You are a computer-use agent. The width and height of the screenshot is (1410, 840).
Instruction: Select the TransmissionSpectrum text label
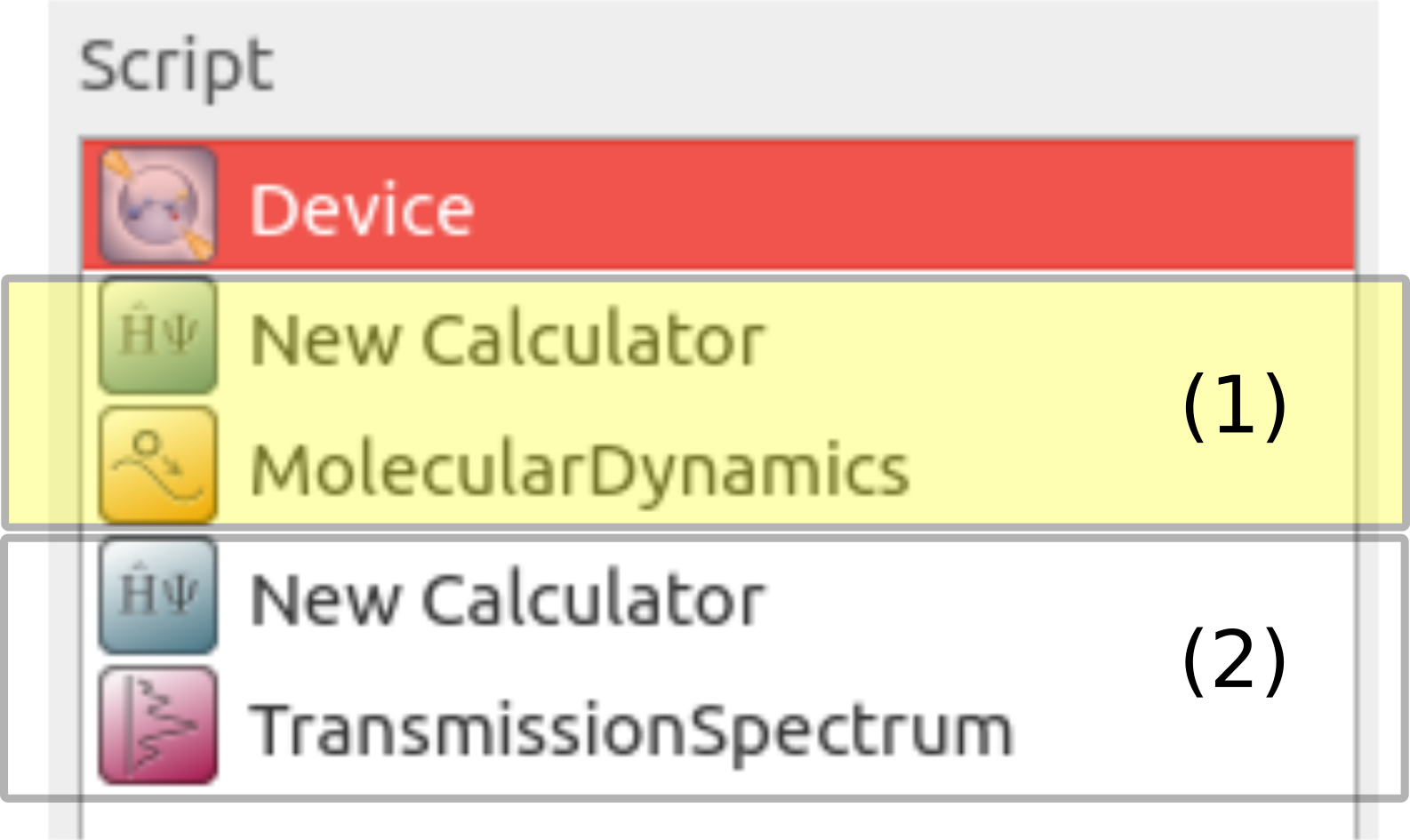[x=631, y=731]
